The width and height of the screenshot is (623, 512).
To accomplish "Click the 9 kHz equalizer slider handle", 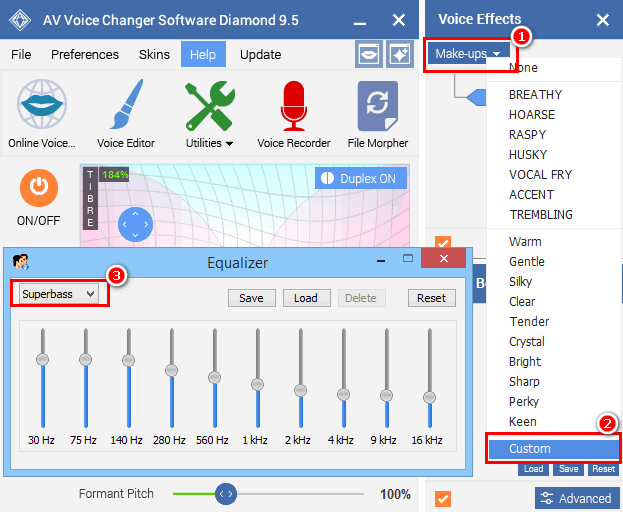I will click(386, 395).
